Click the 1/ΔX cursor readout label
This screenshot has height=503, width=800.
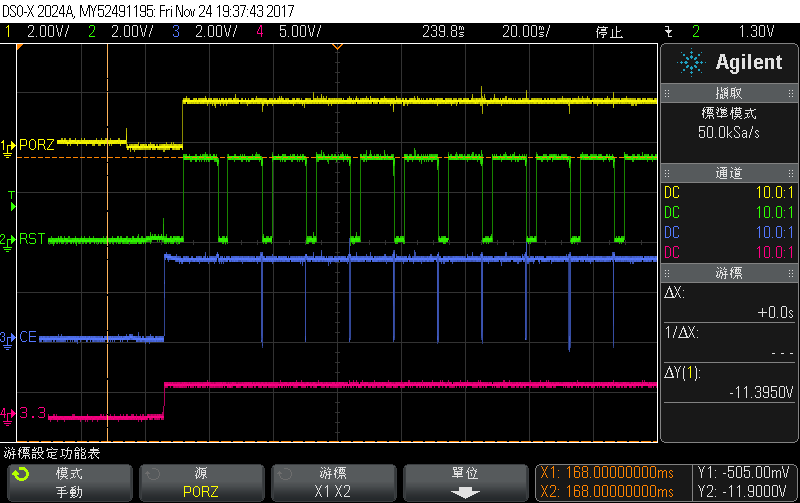[x=682, y=333]
